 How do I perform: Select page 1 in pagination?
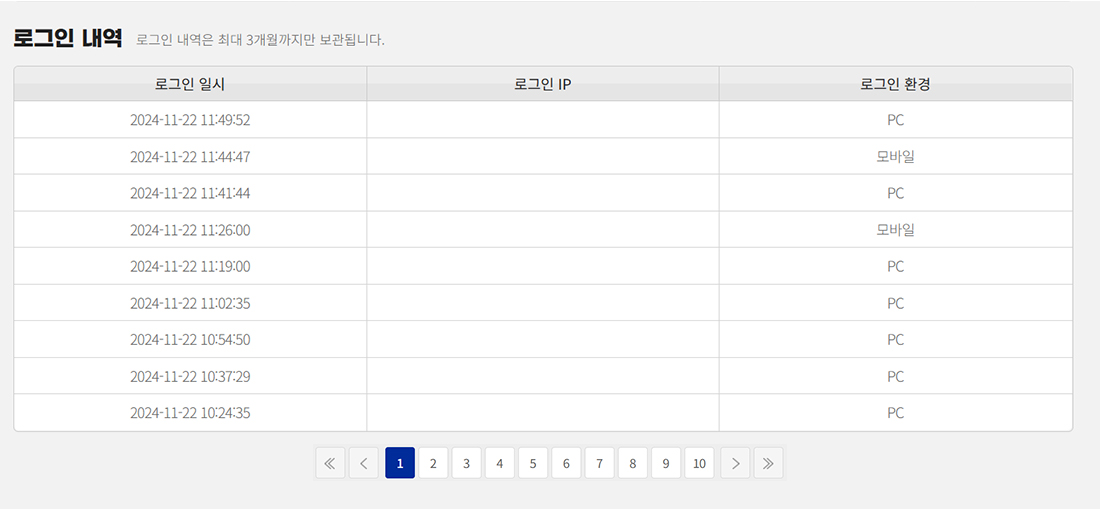(400, 463)
